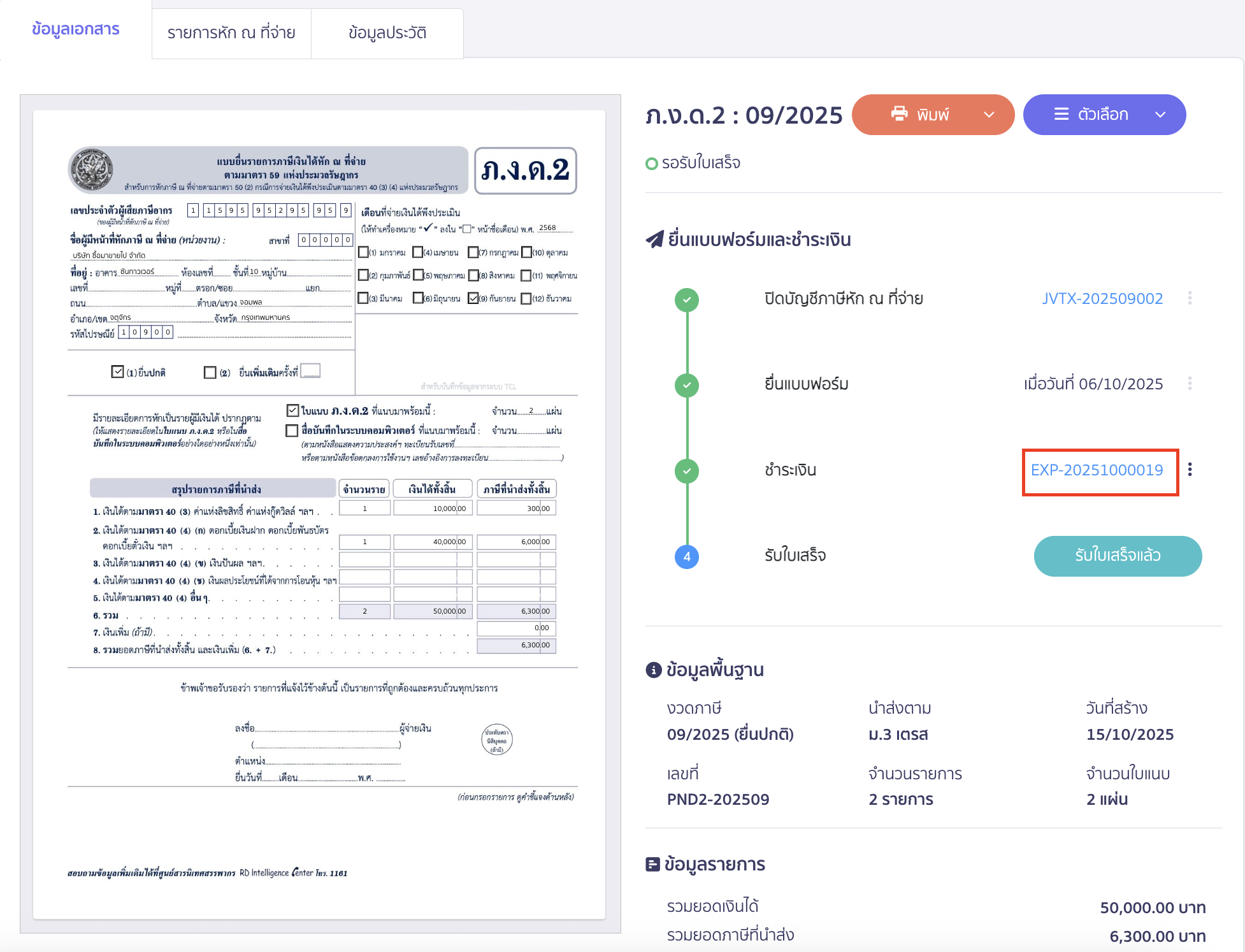The height and width of the screenshot is (952, 1245).
Task: Click the hamburger list icon on ตัวเลือก
Action: click(1061, 114)
